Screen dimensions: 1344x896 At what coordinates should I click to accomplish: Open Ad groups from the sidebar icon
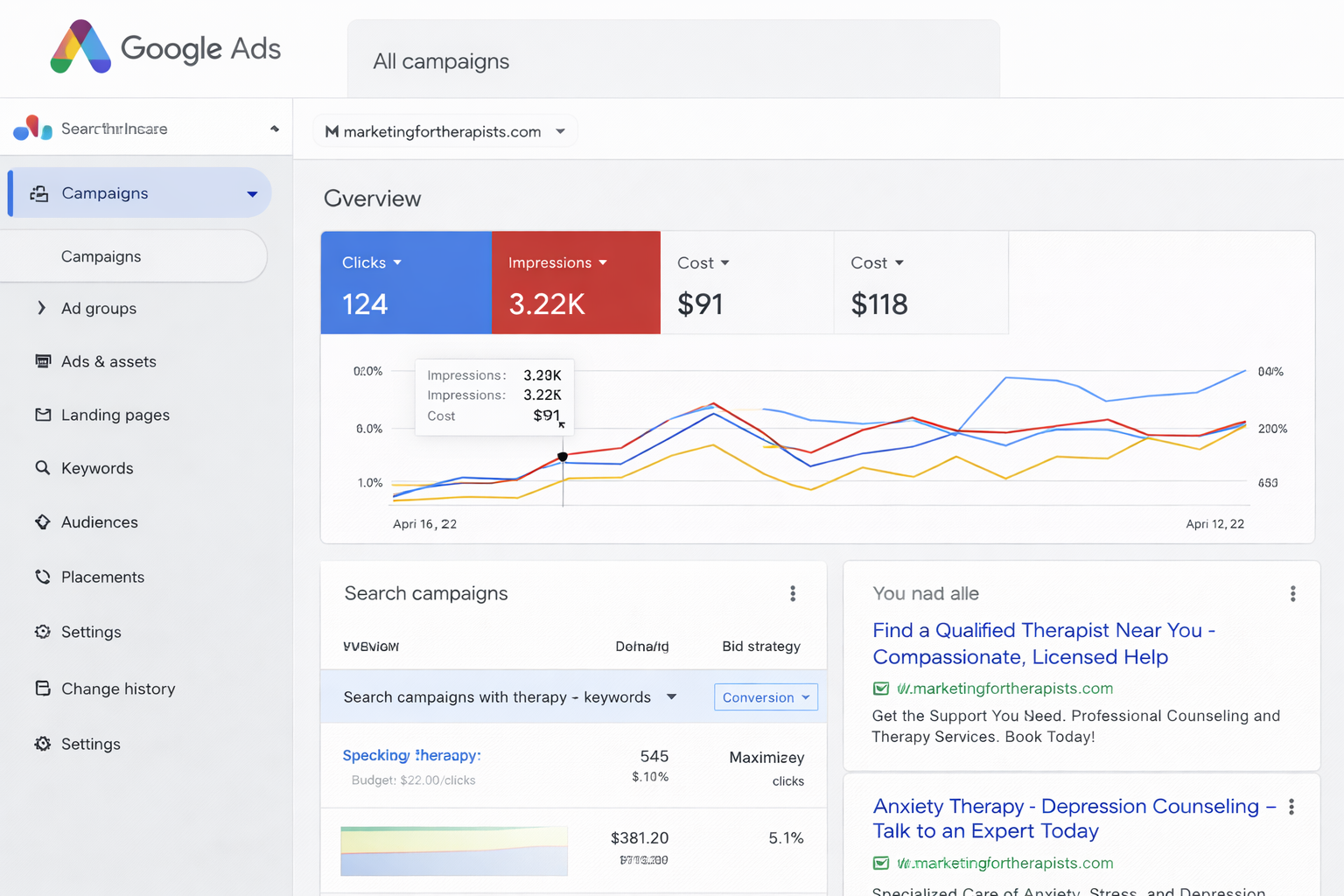(x=41, y=308)
